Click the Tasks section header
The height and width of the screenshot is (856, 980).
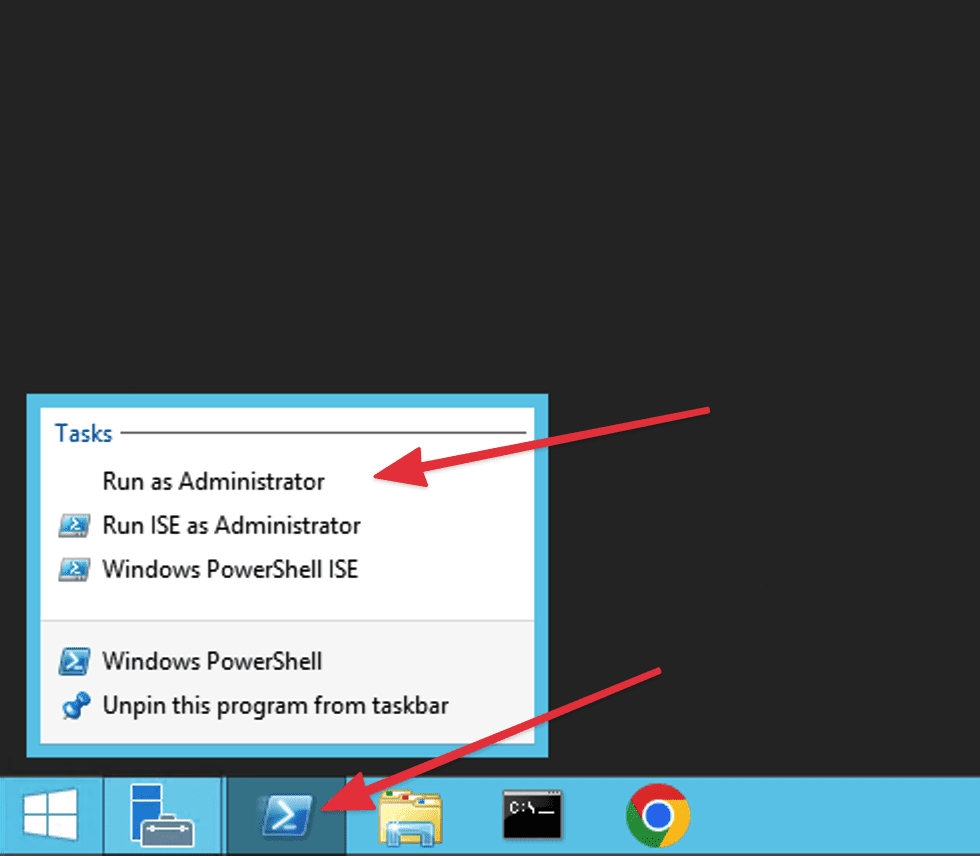(83, 433)
